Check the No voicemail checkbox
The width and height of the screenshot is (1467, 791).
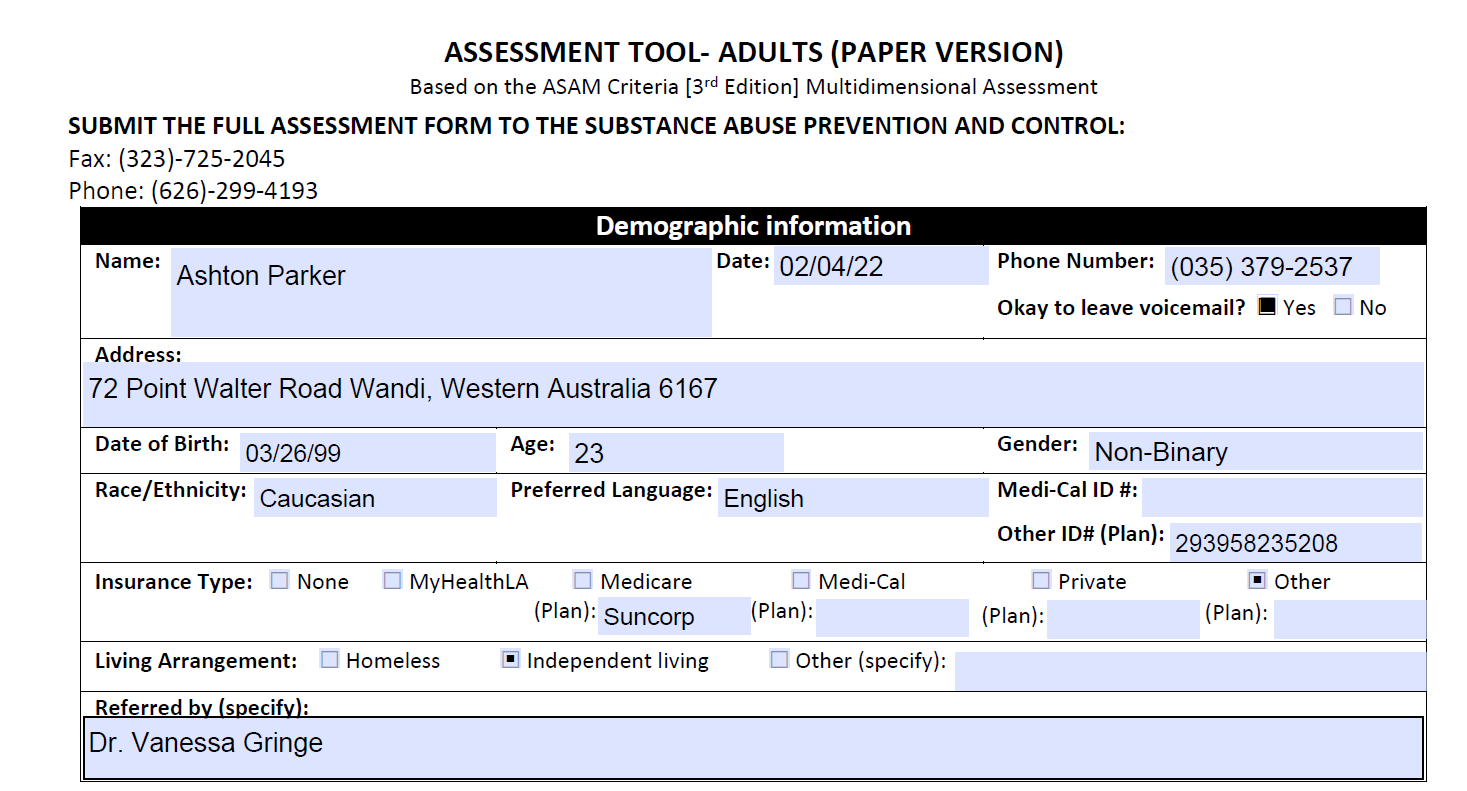coord(1343,307)
